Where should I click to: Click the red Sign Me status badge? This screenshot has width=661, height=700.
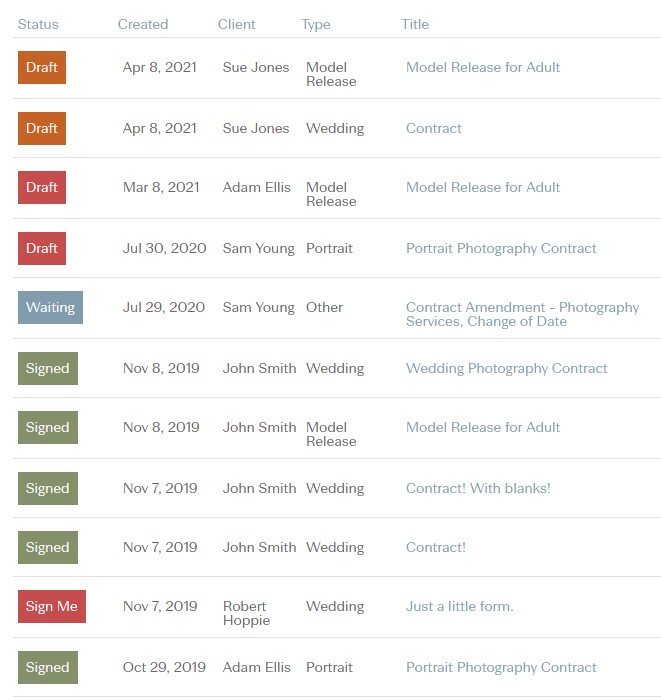[x=52, y=606]
